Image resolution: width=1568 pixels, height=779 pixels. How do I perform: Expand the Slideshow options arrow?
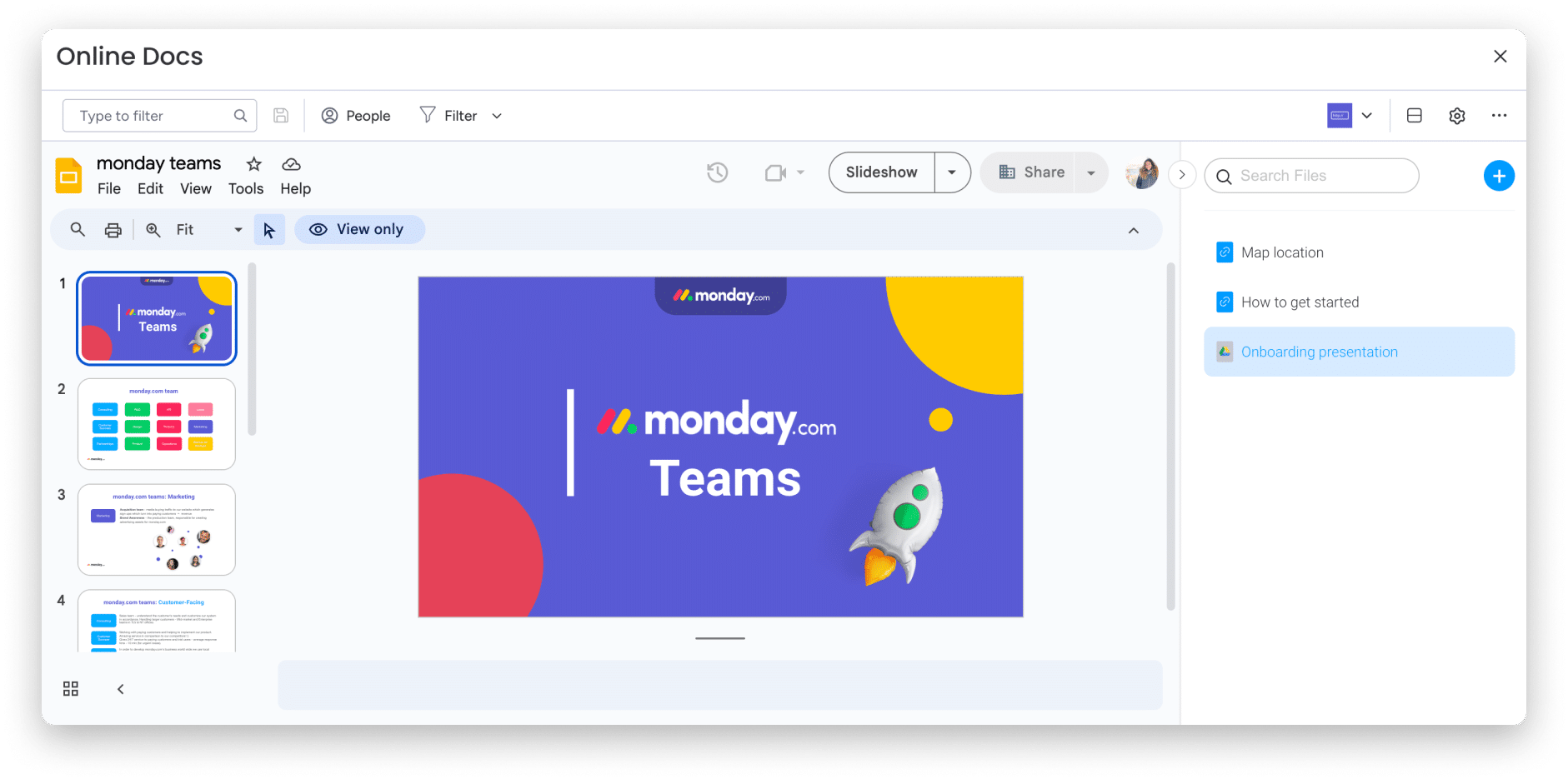pos(952,172)
